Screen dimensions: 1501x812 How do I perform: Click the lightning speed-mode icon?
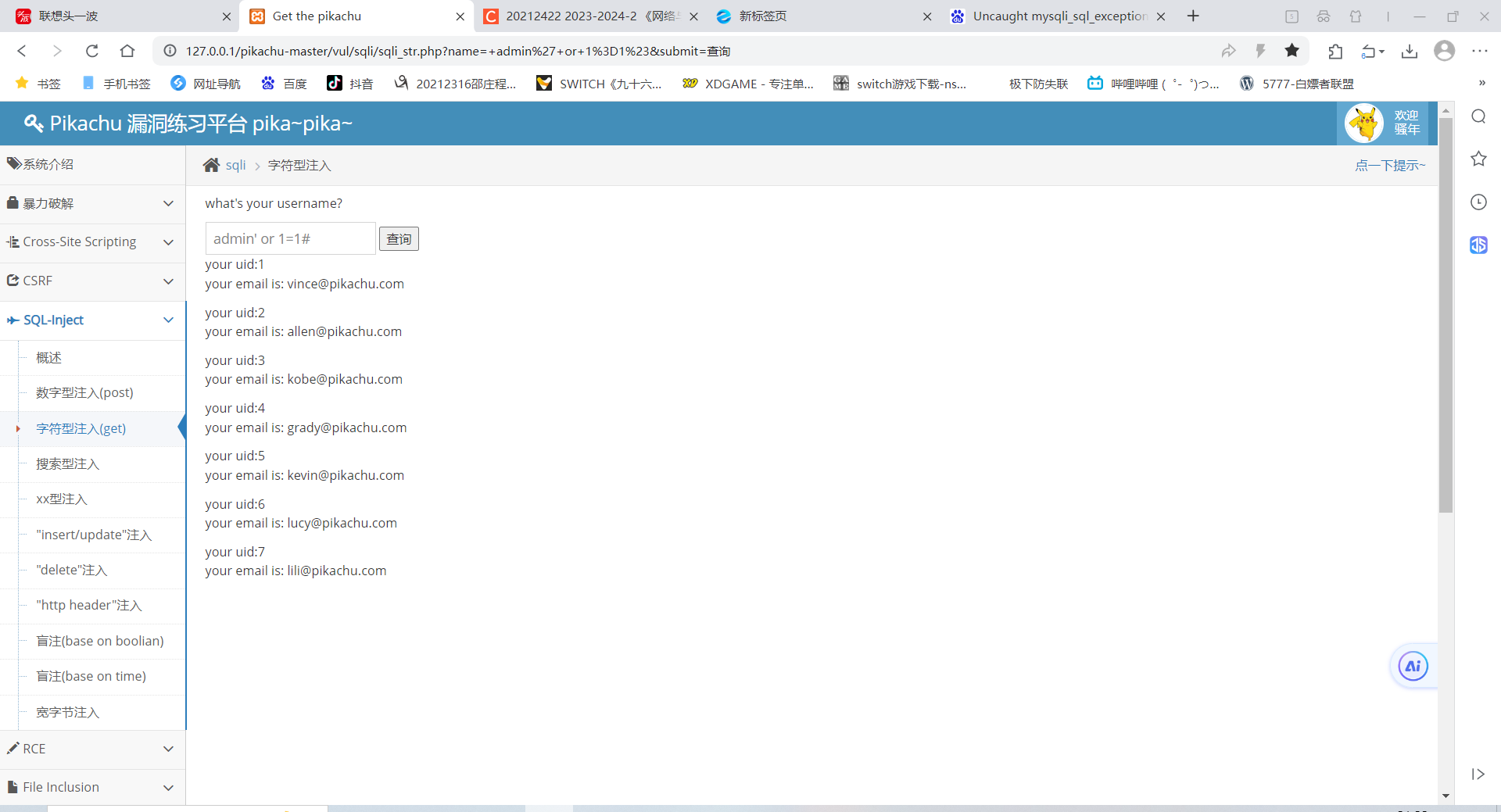coord(1260,51)
